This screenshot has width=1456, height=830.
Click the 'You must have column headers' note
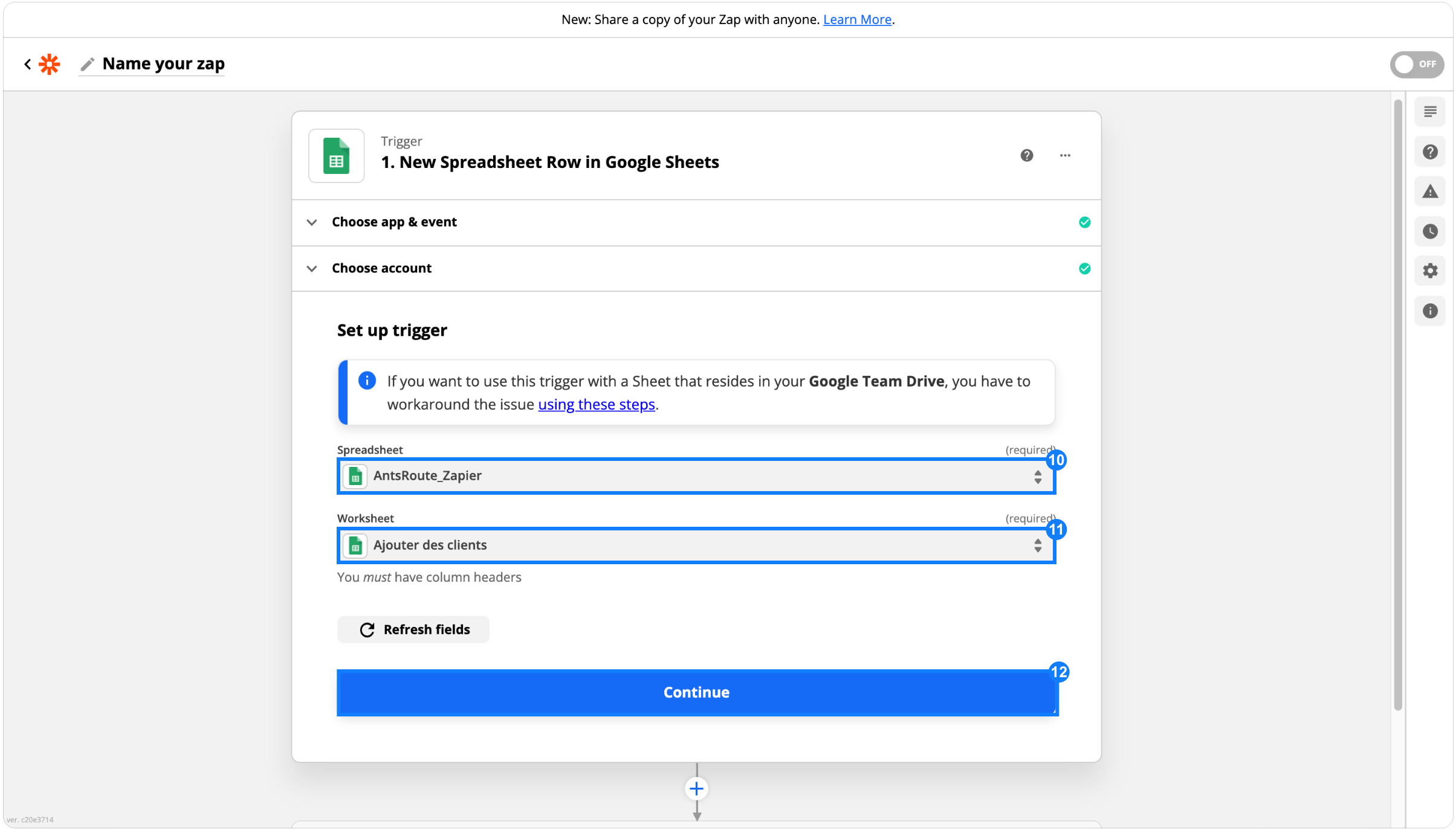[429, 577]
